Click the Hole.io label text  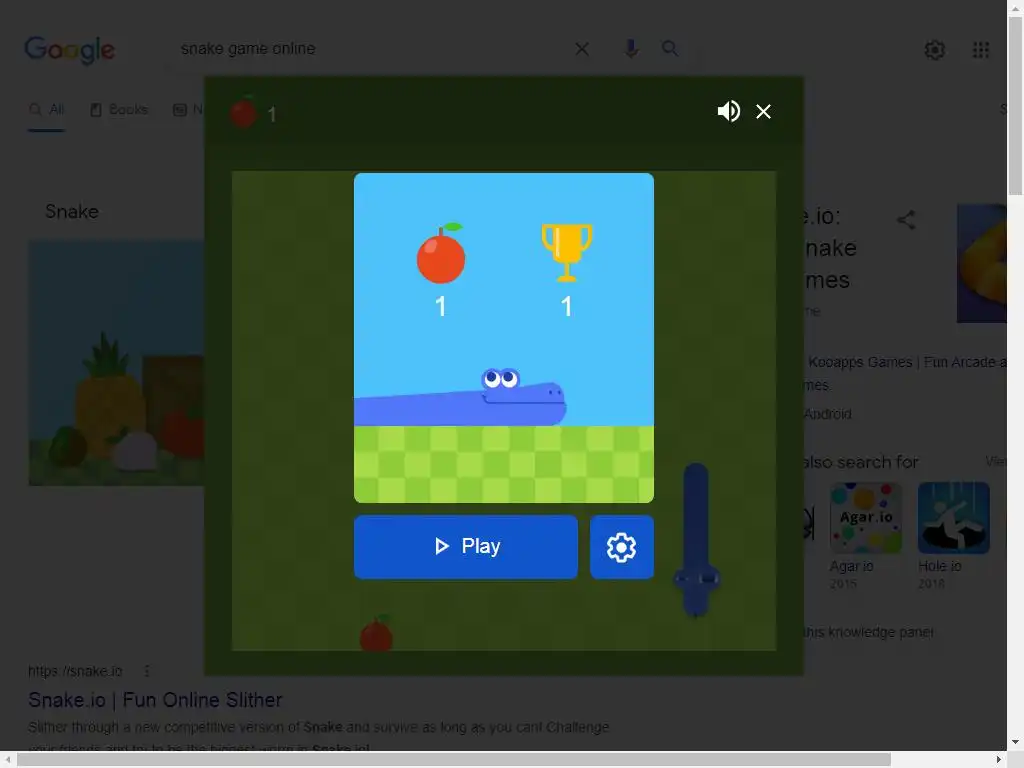pyautogui.click(x=940, y=566)
